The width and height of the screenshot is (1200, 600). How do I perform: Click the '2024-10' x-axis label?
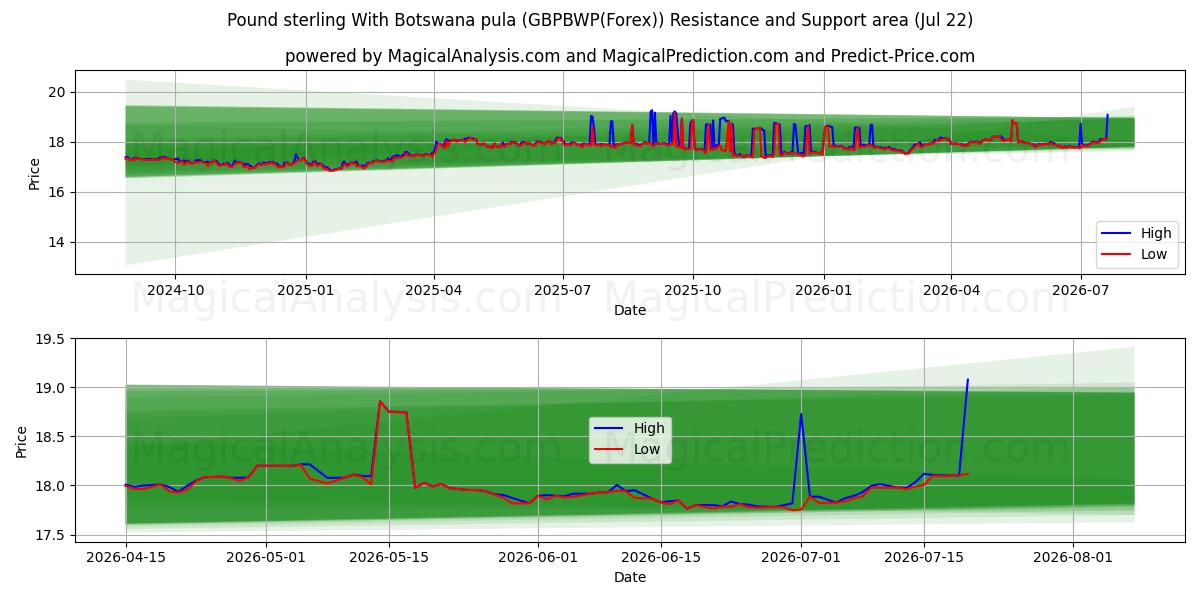175,290
